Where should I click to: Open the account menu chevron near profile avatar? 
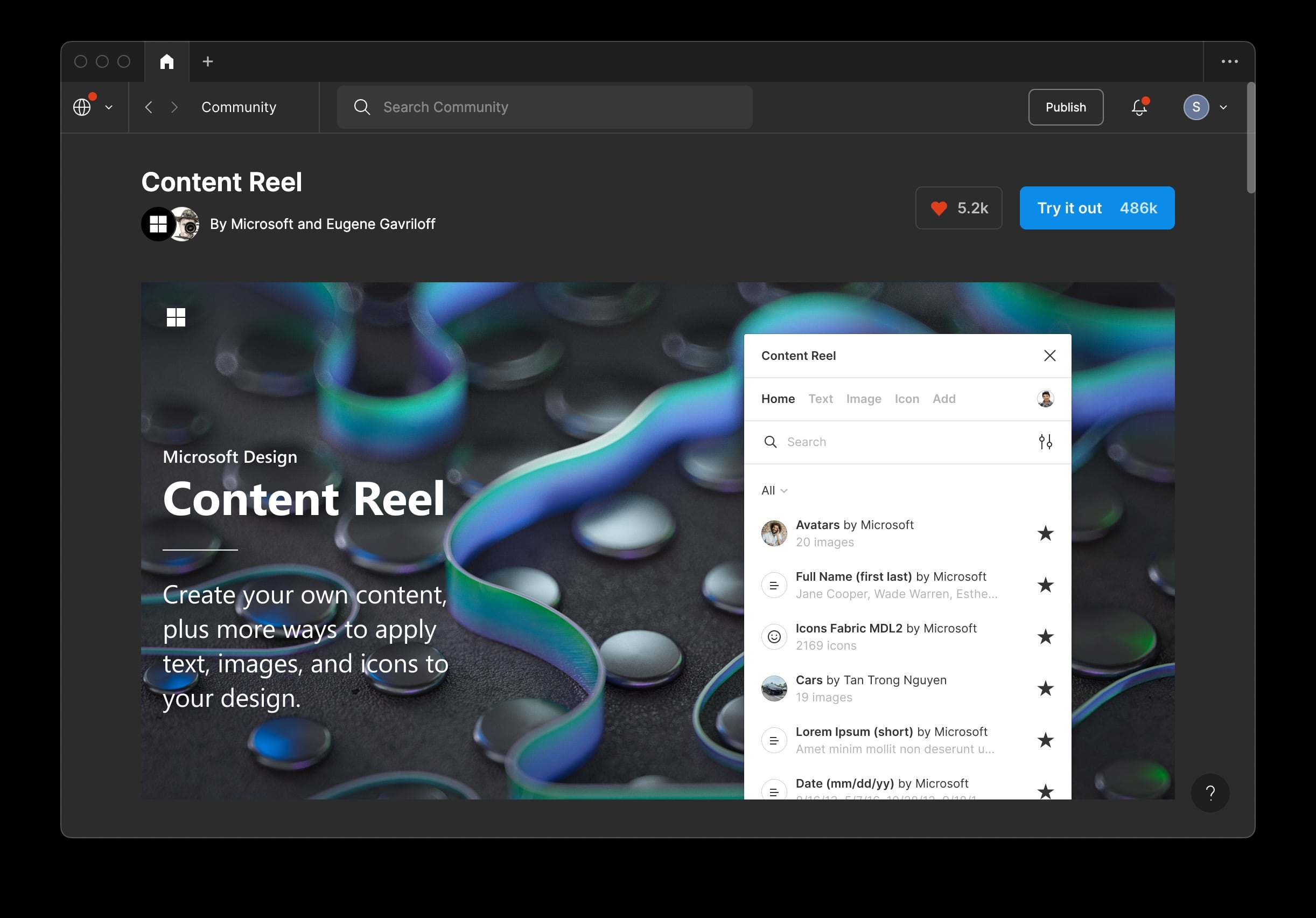(x=1224, y=107)
